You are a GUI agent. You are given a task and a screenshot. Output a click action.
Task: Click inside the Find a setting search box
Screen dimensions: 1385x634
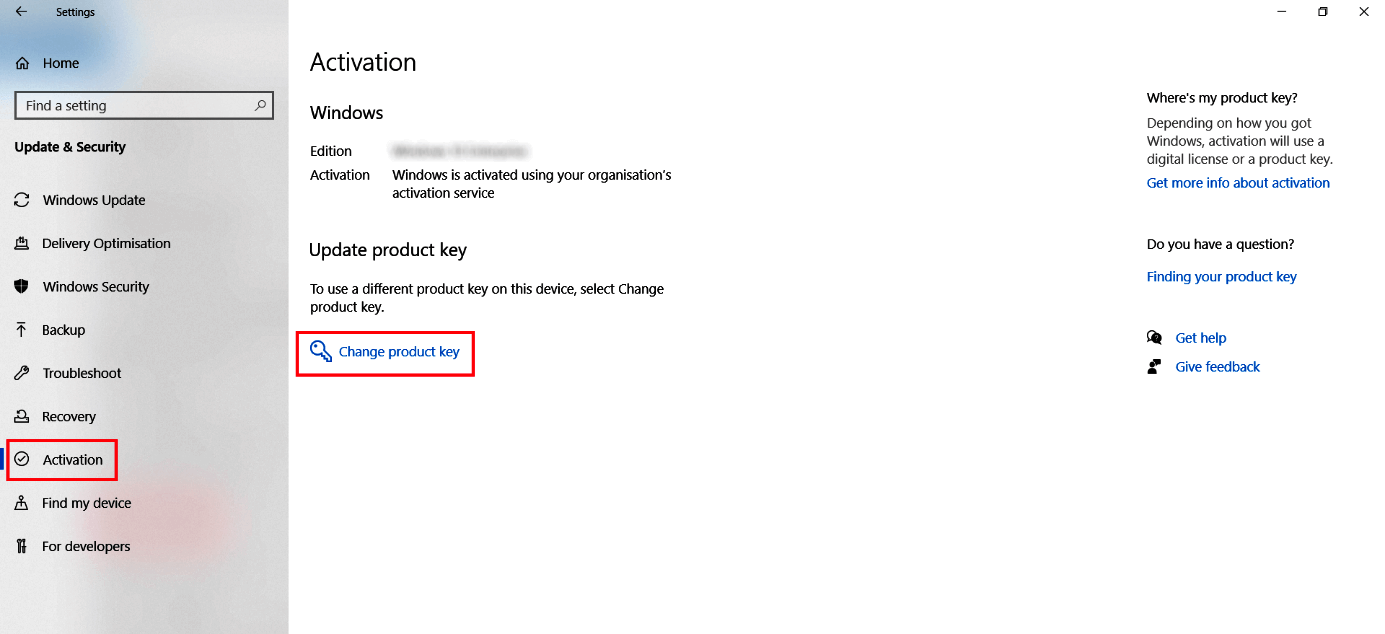(x=130, y=105)
